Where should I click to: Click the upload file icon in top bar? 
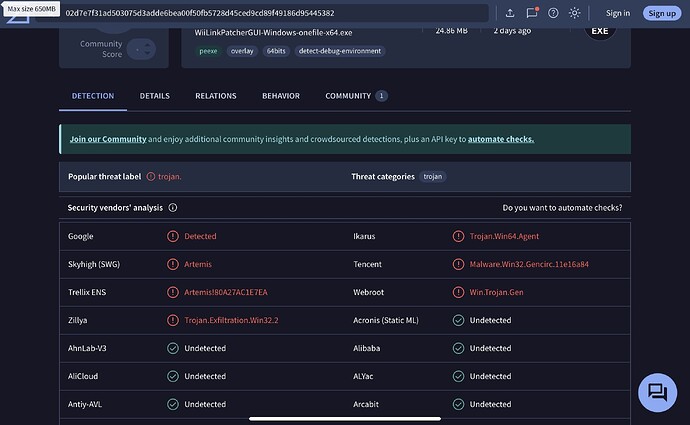coord(510,13)
